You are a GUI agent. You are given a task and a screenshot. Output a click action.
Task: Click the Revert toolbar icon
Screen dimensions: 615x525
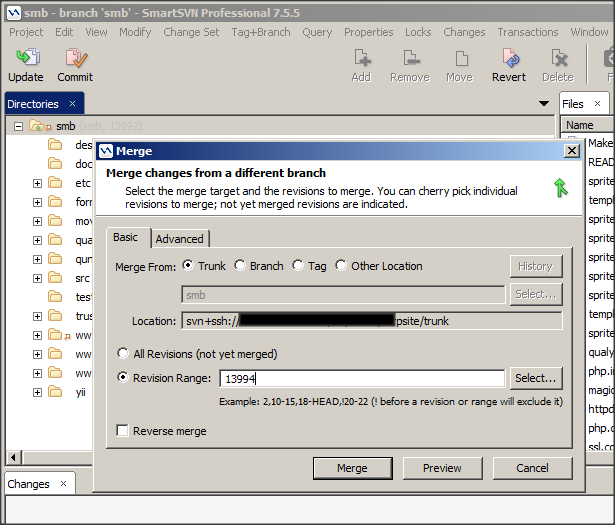pos(511,57)
